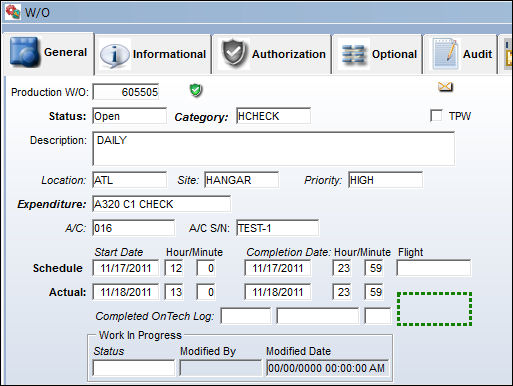This screenshot has width=513, height=386.
Task: Click the Category field HCHECK
Action: click(273, 116)
